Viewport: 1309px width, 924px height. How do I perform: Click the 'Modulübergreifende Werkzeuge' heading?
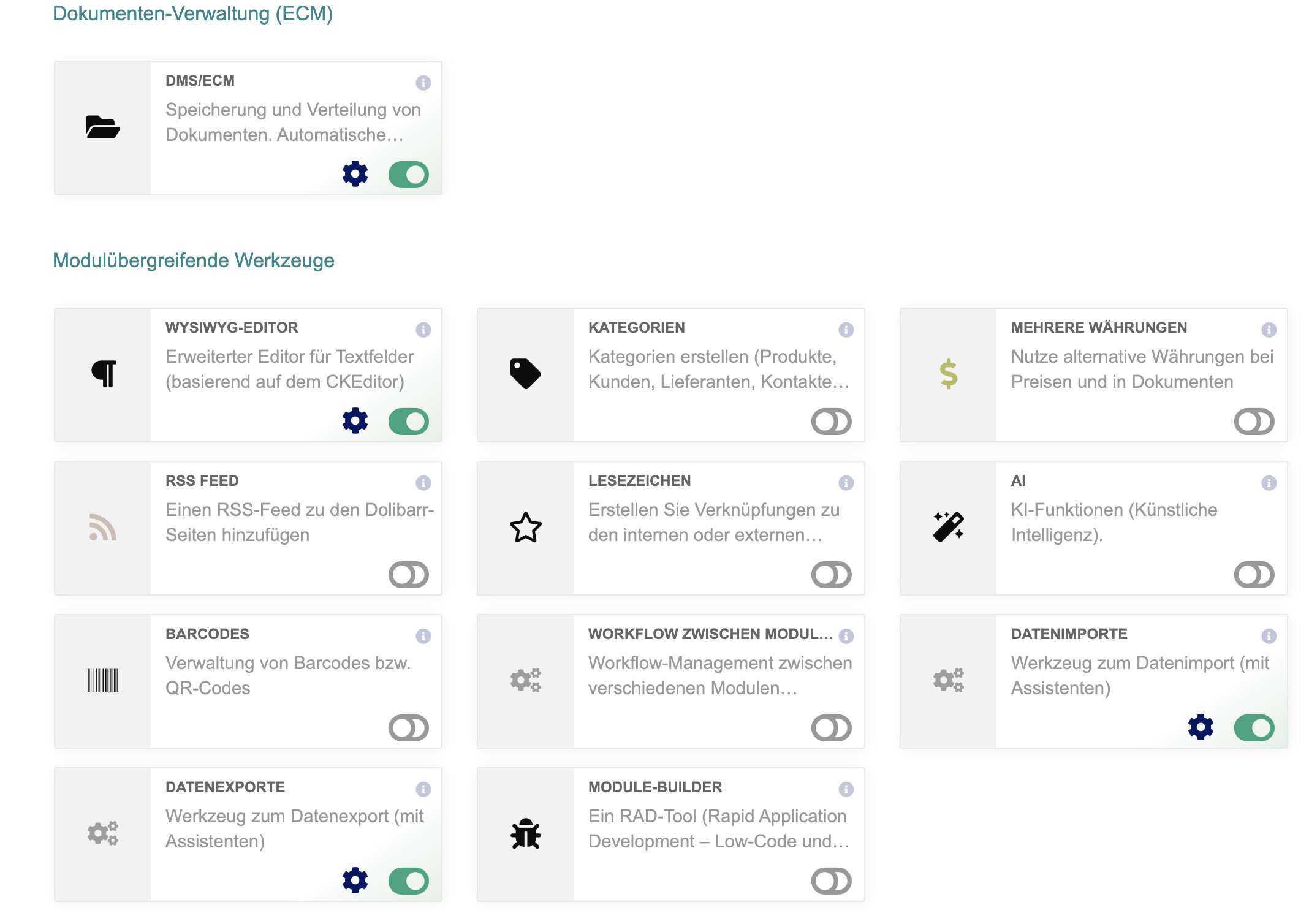194,260
